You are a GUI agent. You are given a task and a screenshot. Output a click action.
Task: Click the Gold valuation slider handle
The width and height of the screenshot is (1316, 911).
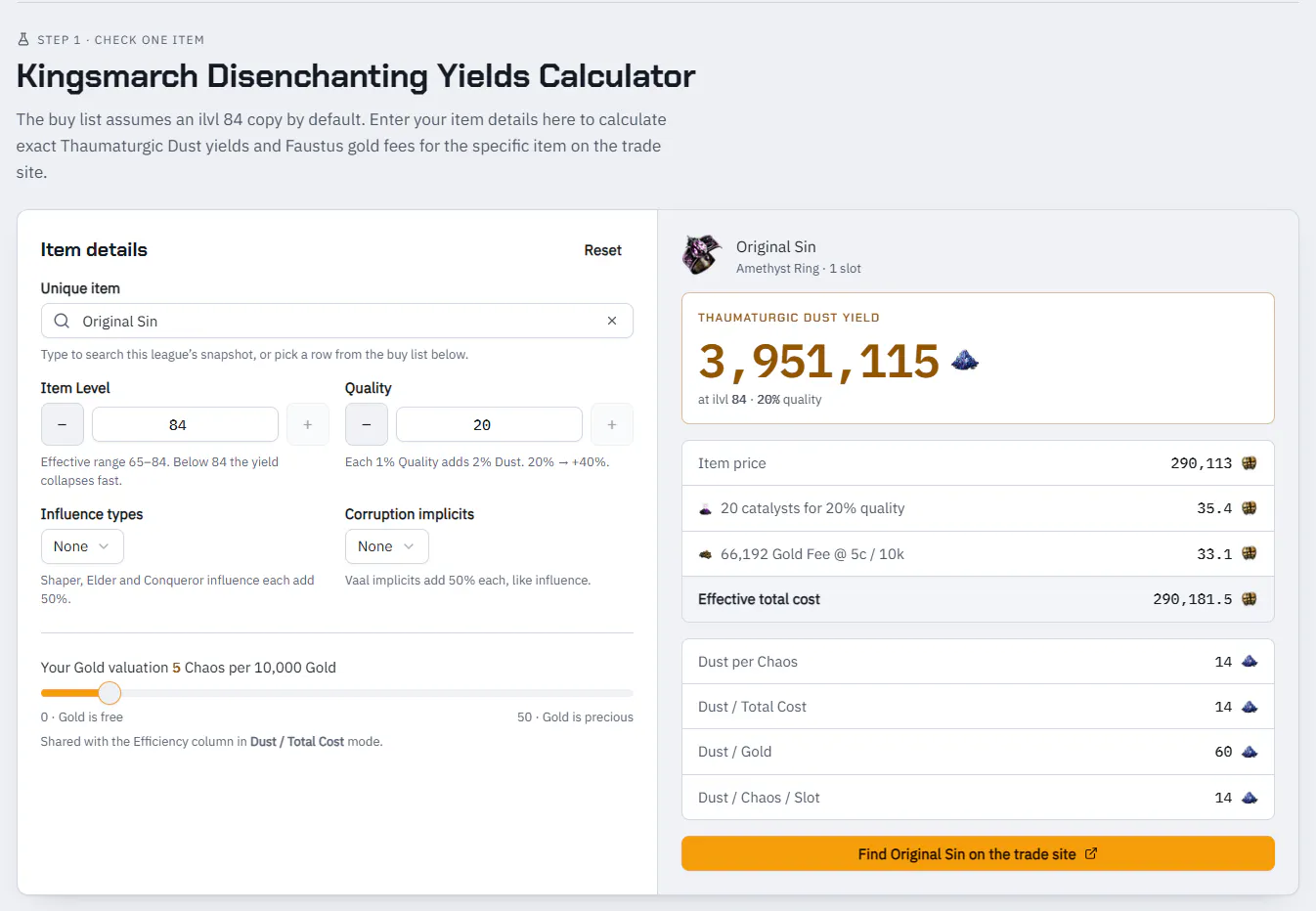tap(110, 693)
